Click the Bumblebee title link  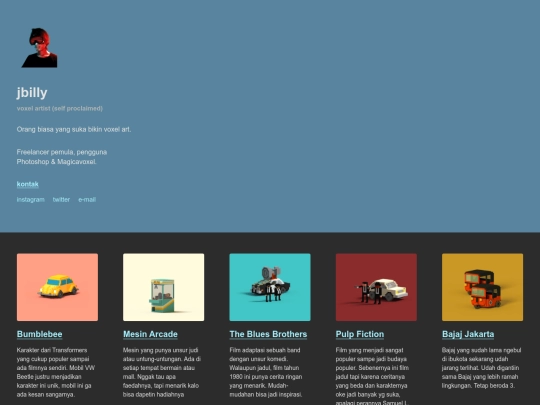(40, 334)
